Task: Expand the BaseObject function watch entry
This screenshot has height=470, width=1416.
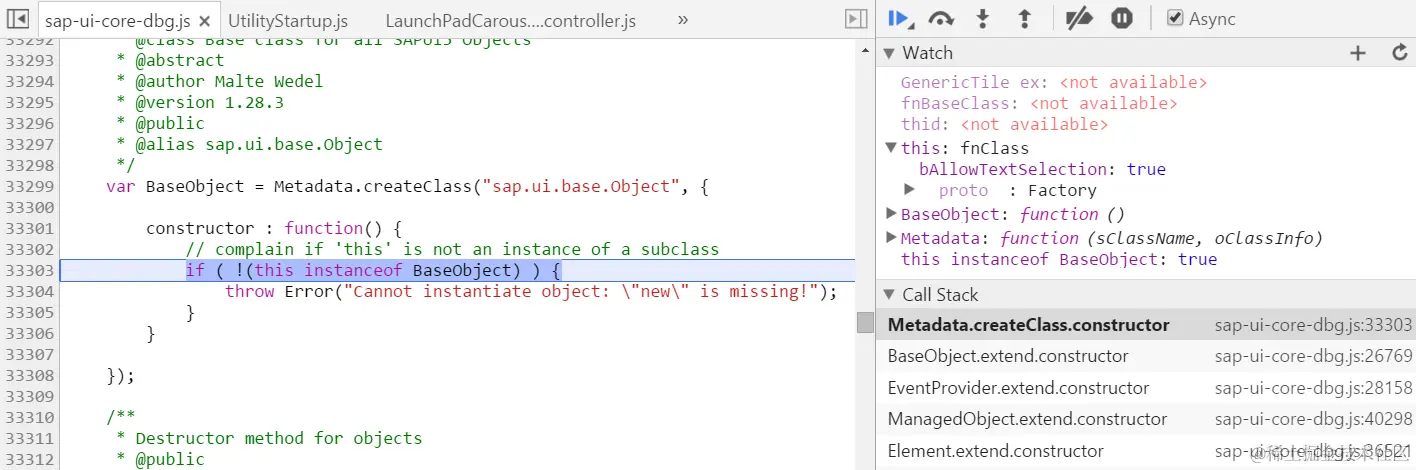Action: 891,213
